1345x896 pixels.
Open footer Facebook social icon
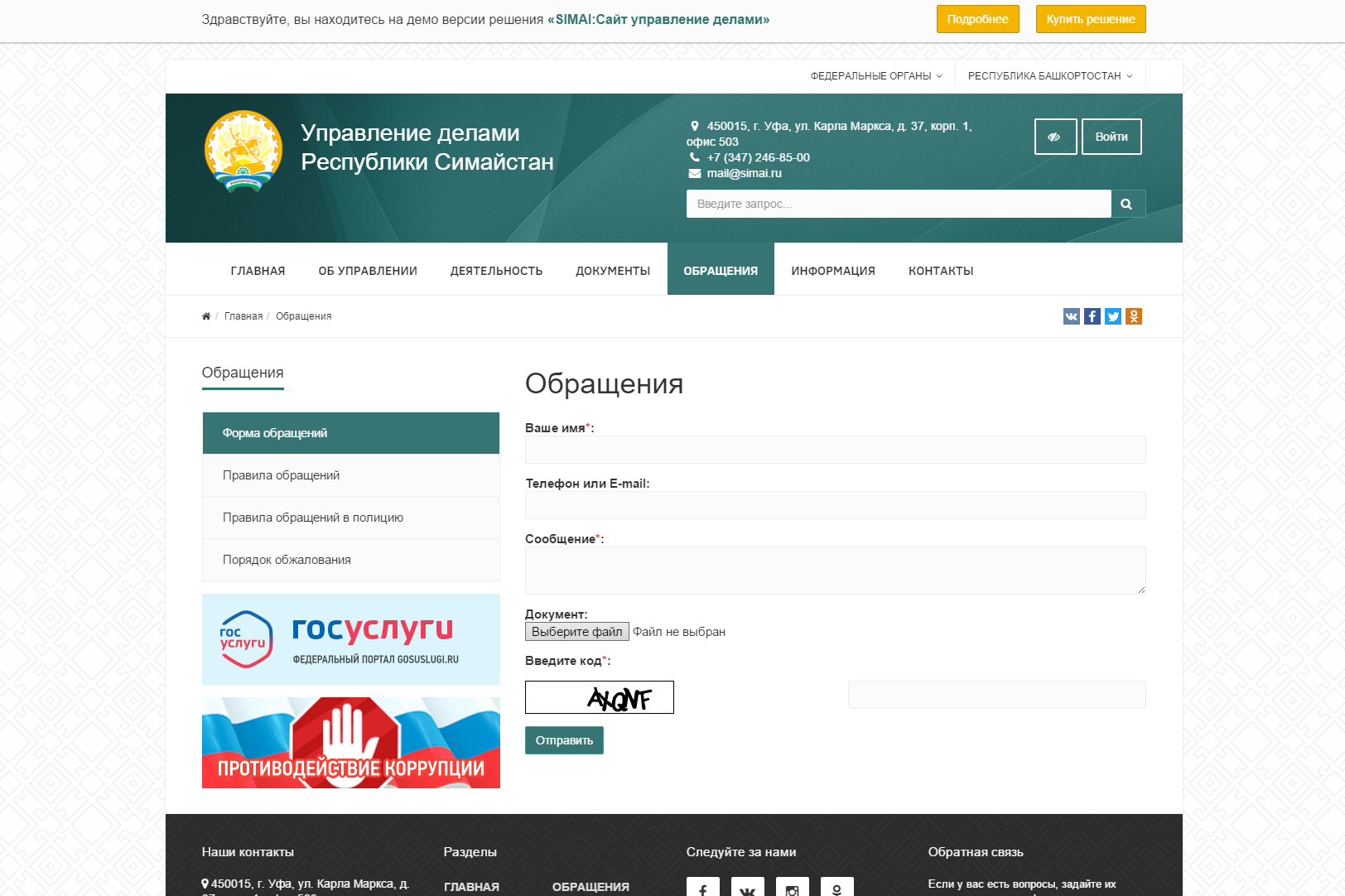click(x=702, y=887)
